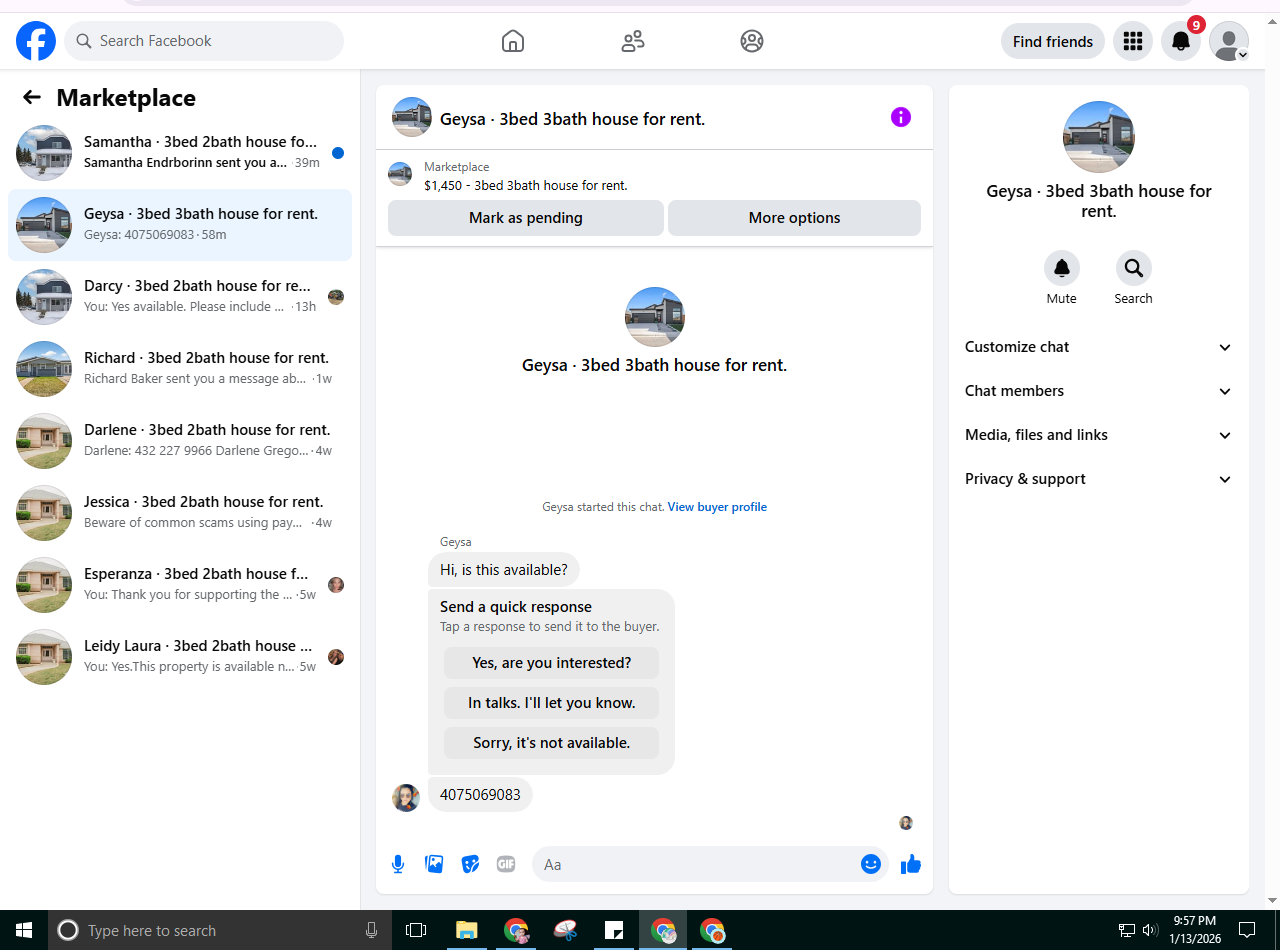Click the taskbar microphone search icon
Image resolution: width=1280 pixels, height=950 pixels.
[x=372, y=930]
